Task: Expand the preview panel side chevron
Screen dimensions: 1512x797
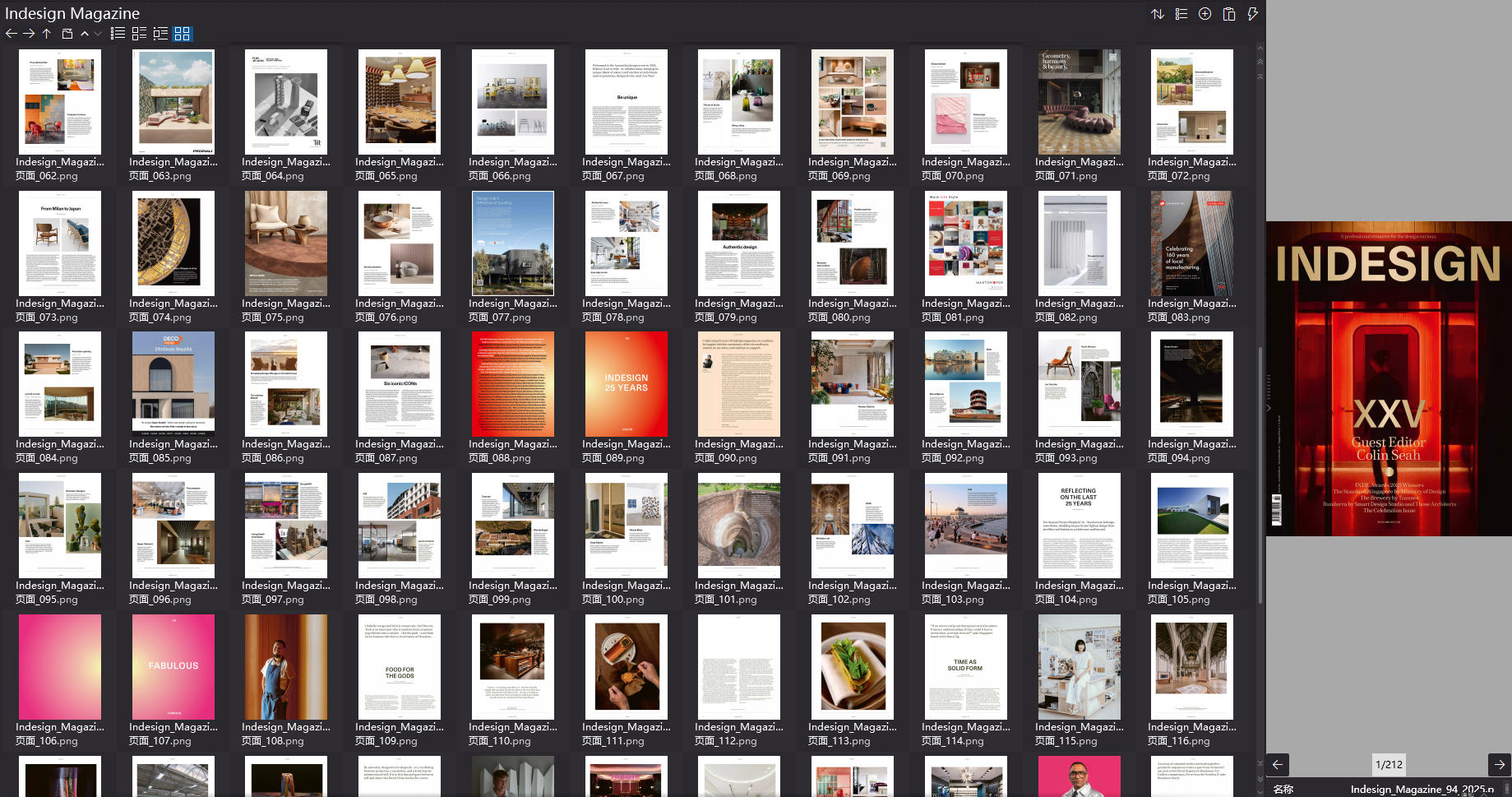Action: [1269, 408]
